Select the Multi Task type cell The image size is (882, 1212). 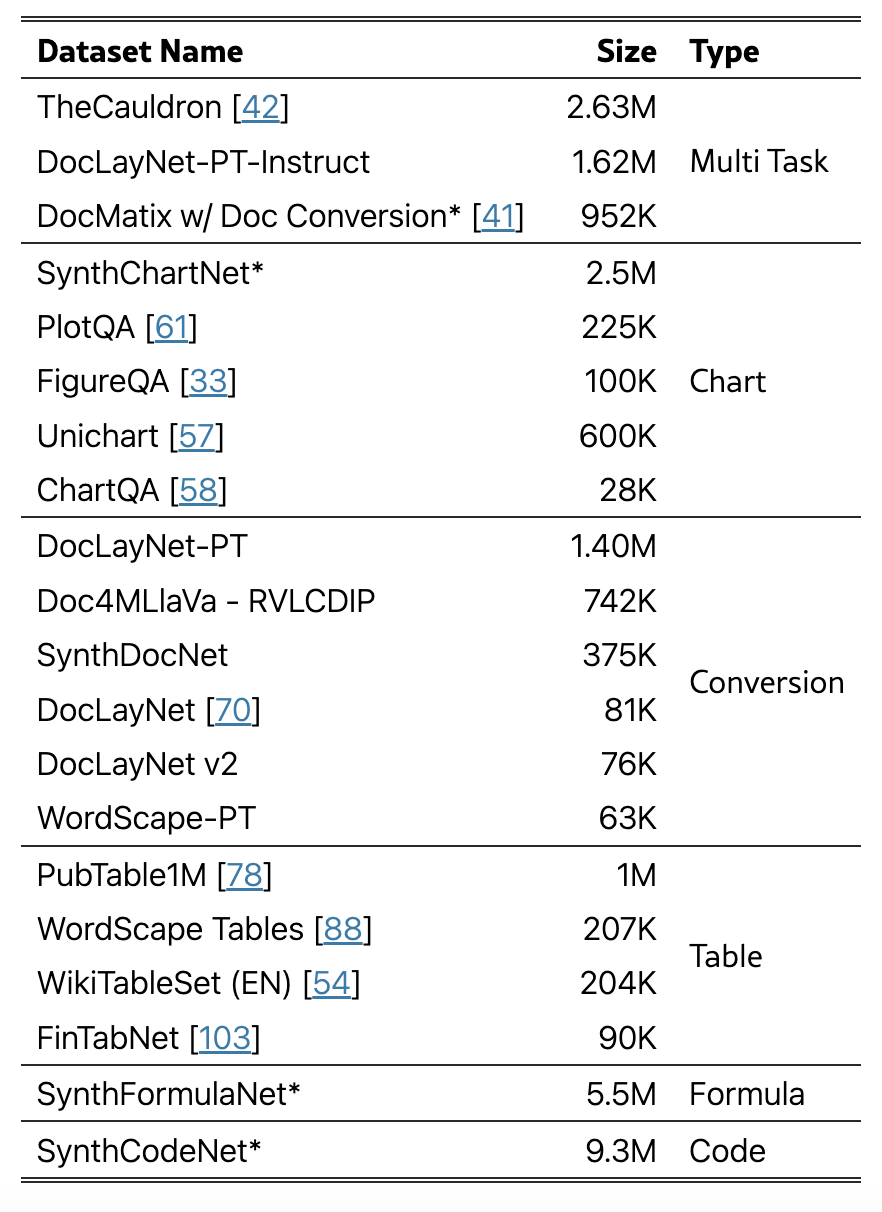click(x=758, y=162)
